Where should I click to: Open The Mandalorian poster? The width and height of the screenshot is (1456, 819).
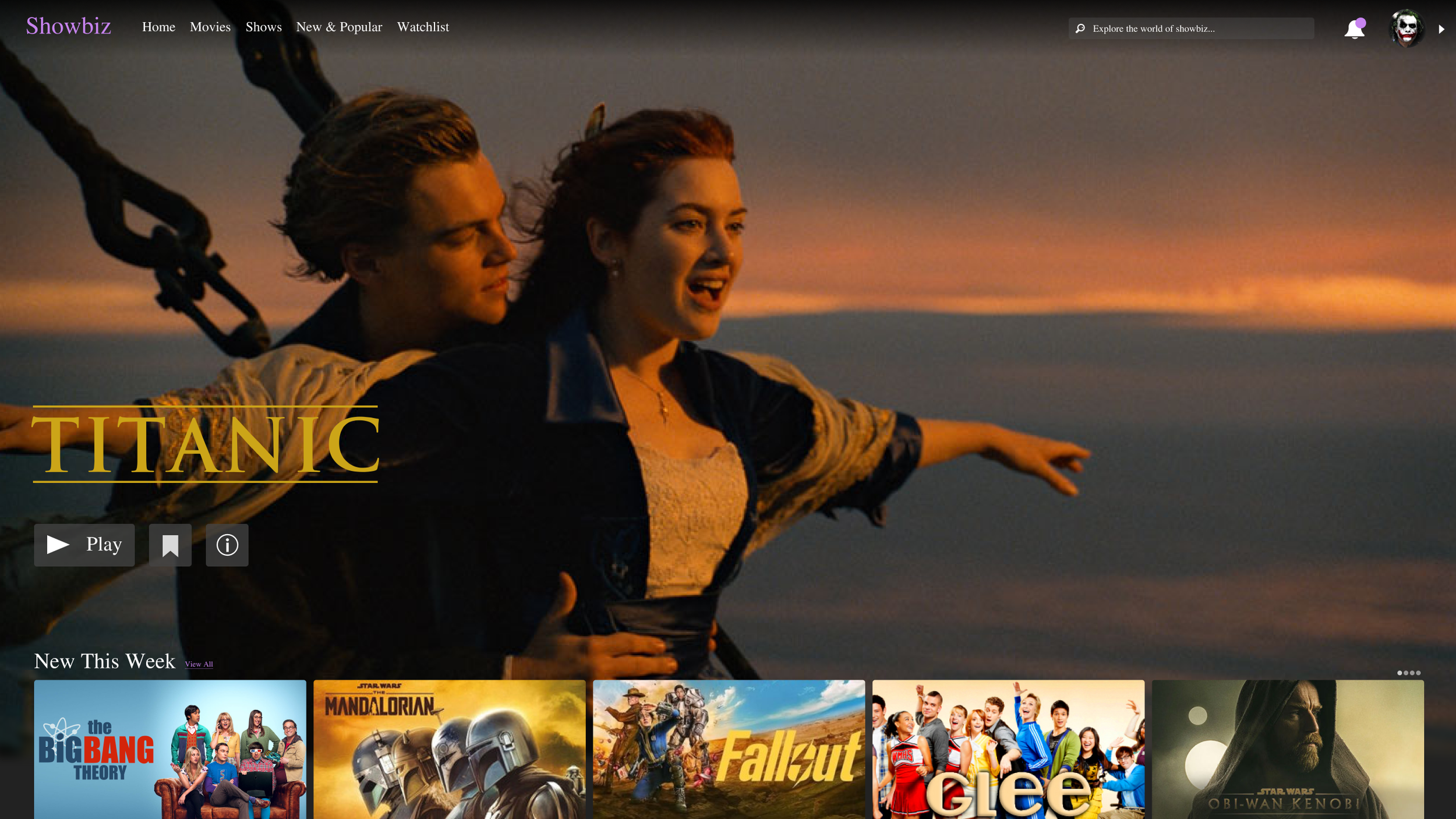[449, 749]
